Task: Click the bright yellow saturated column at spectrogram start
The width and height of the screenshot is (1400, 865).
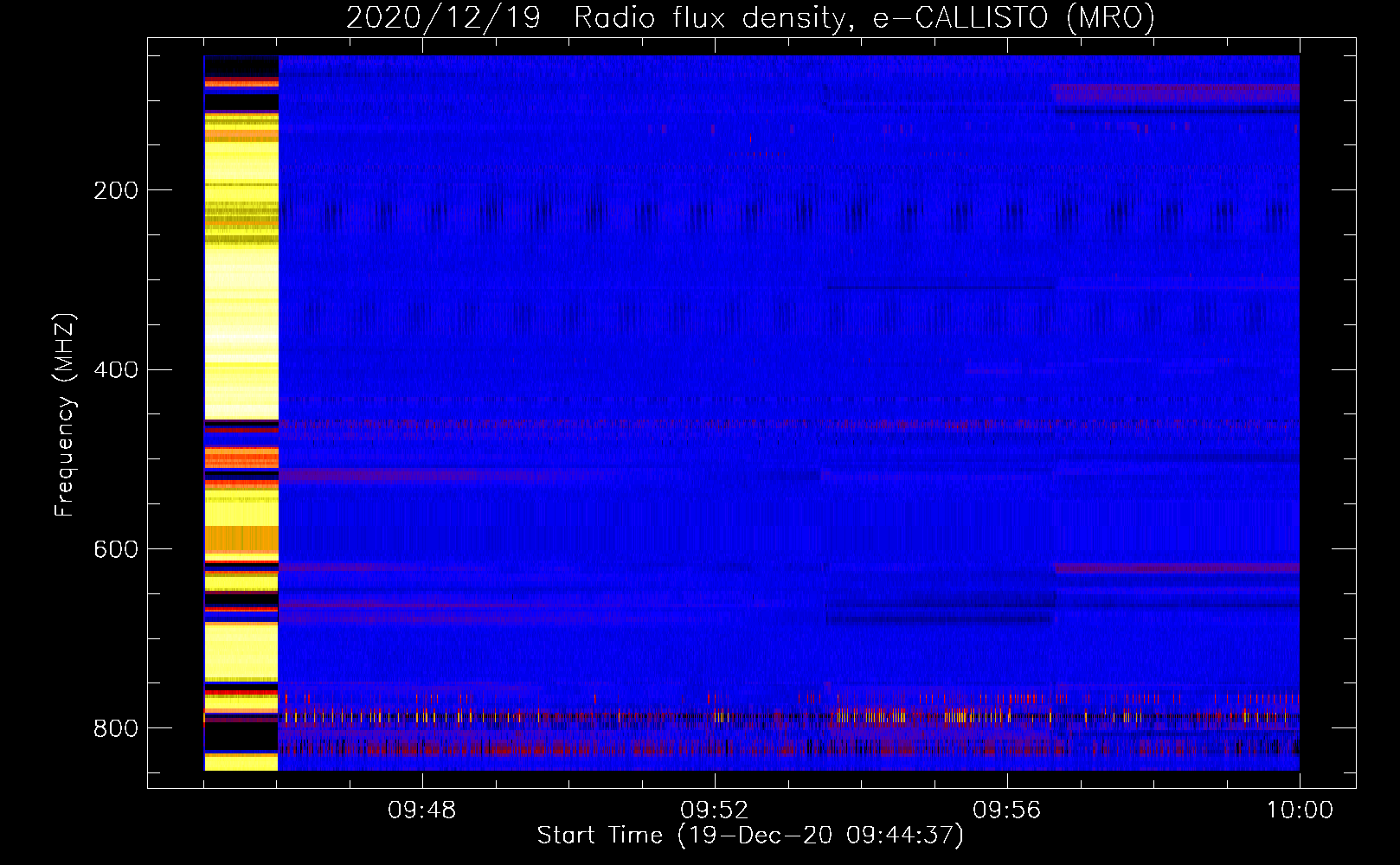Action: (x=241, y=413)
